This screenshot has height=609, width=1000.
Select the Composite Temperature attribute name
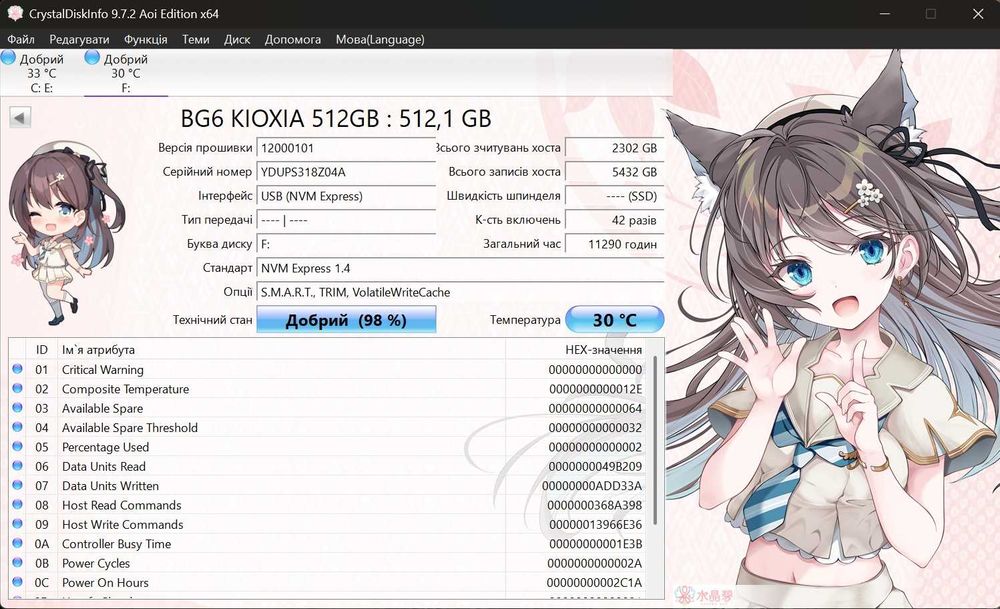point(126,389)
